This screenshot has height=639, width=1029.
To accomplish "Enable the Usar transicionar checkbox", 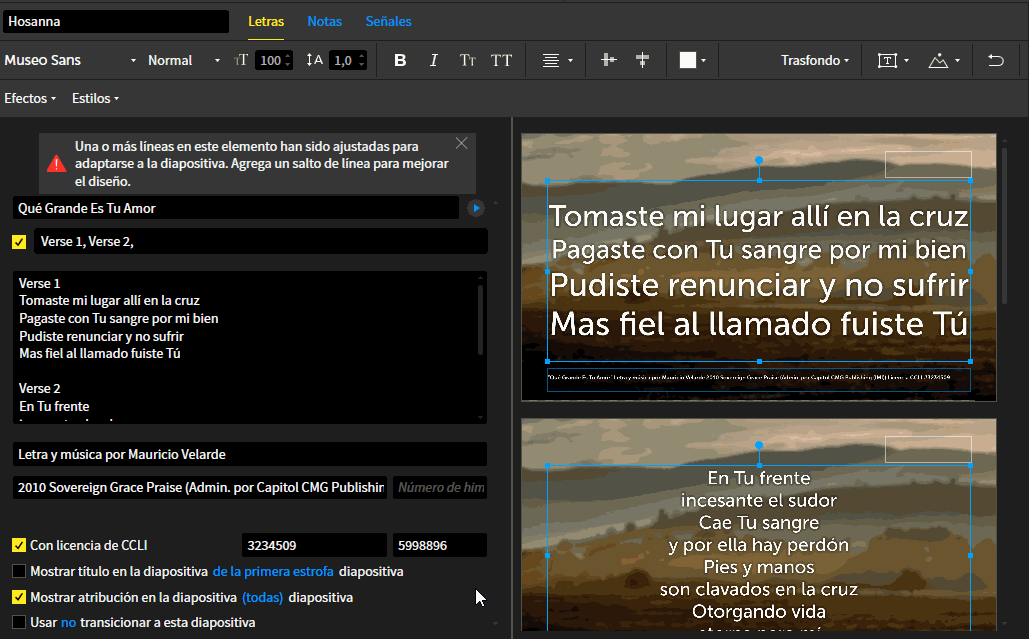I will pos(19,622).
